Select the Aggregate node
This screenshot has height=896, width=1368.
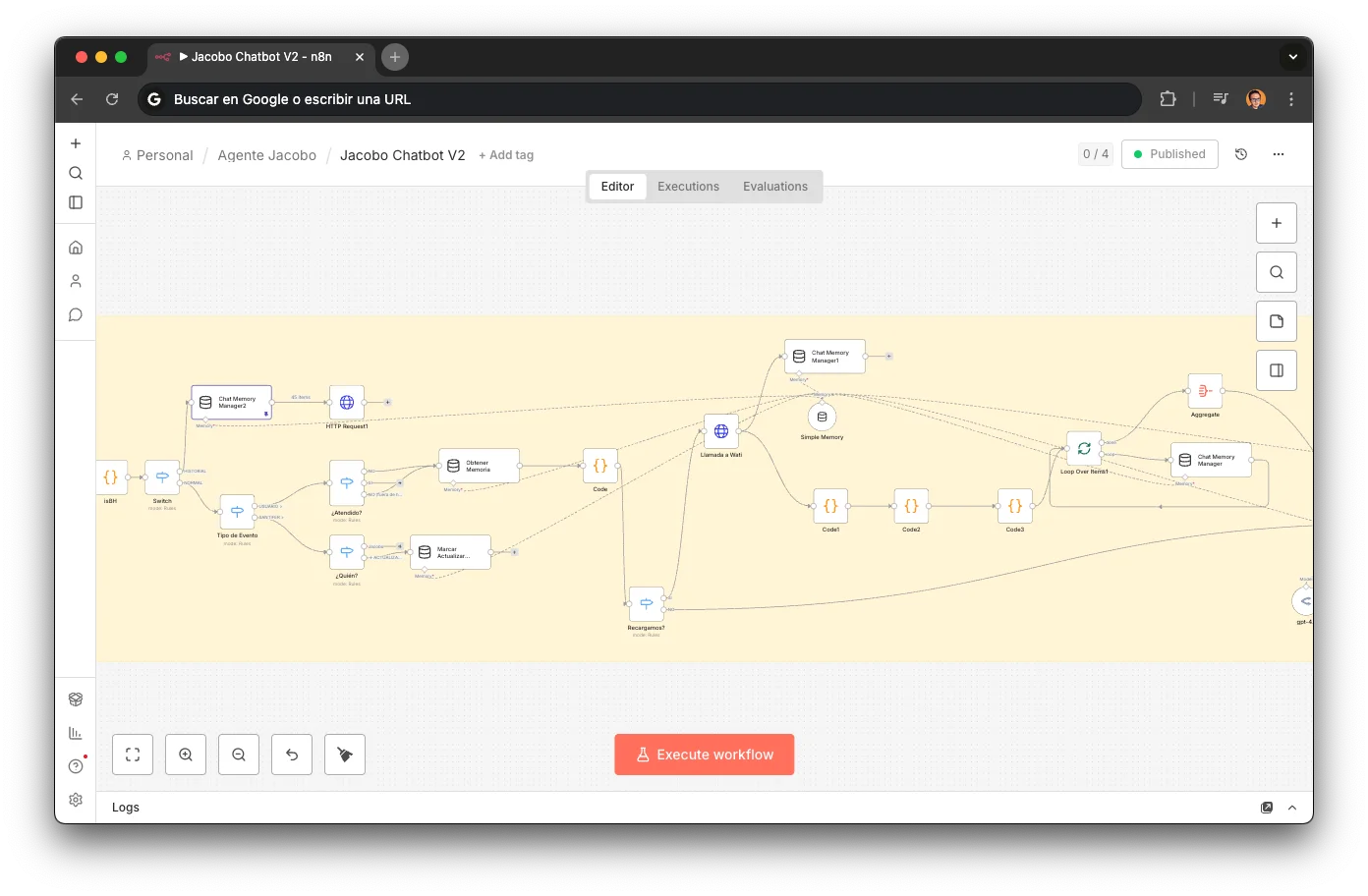[x=1204, y=393]
